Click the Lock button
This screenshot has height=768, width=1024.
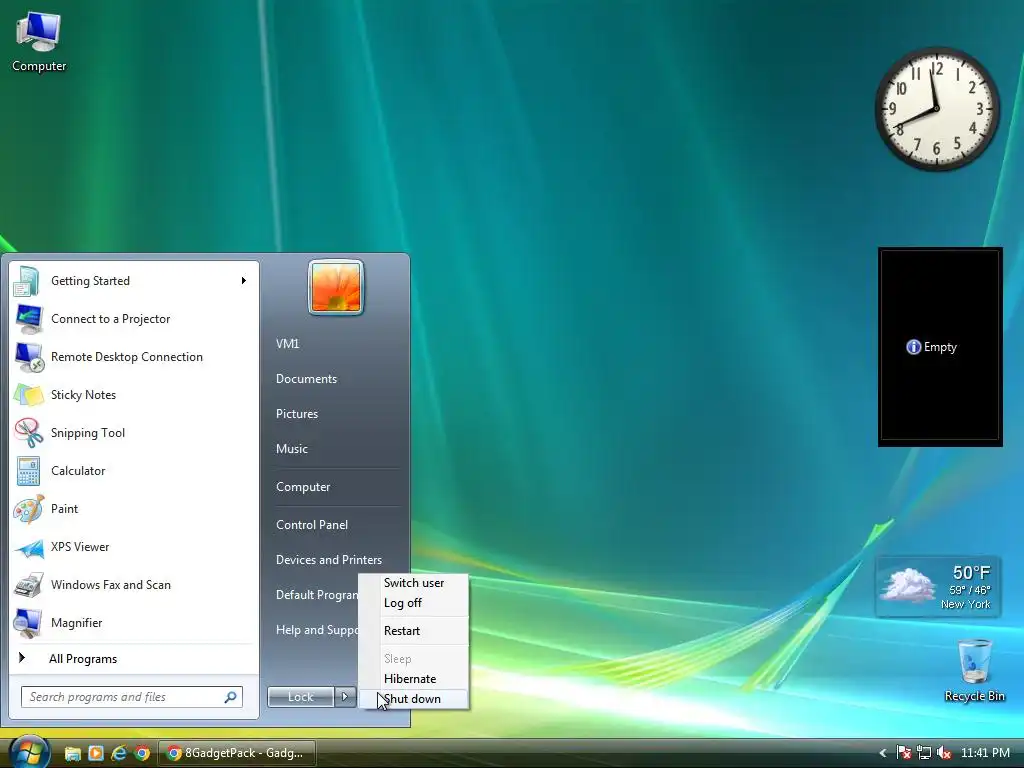[x=301, y=697]
